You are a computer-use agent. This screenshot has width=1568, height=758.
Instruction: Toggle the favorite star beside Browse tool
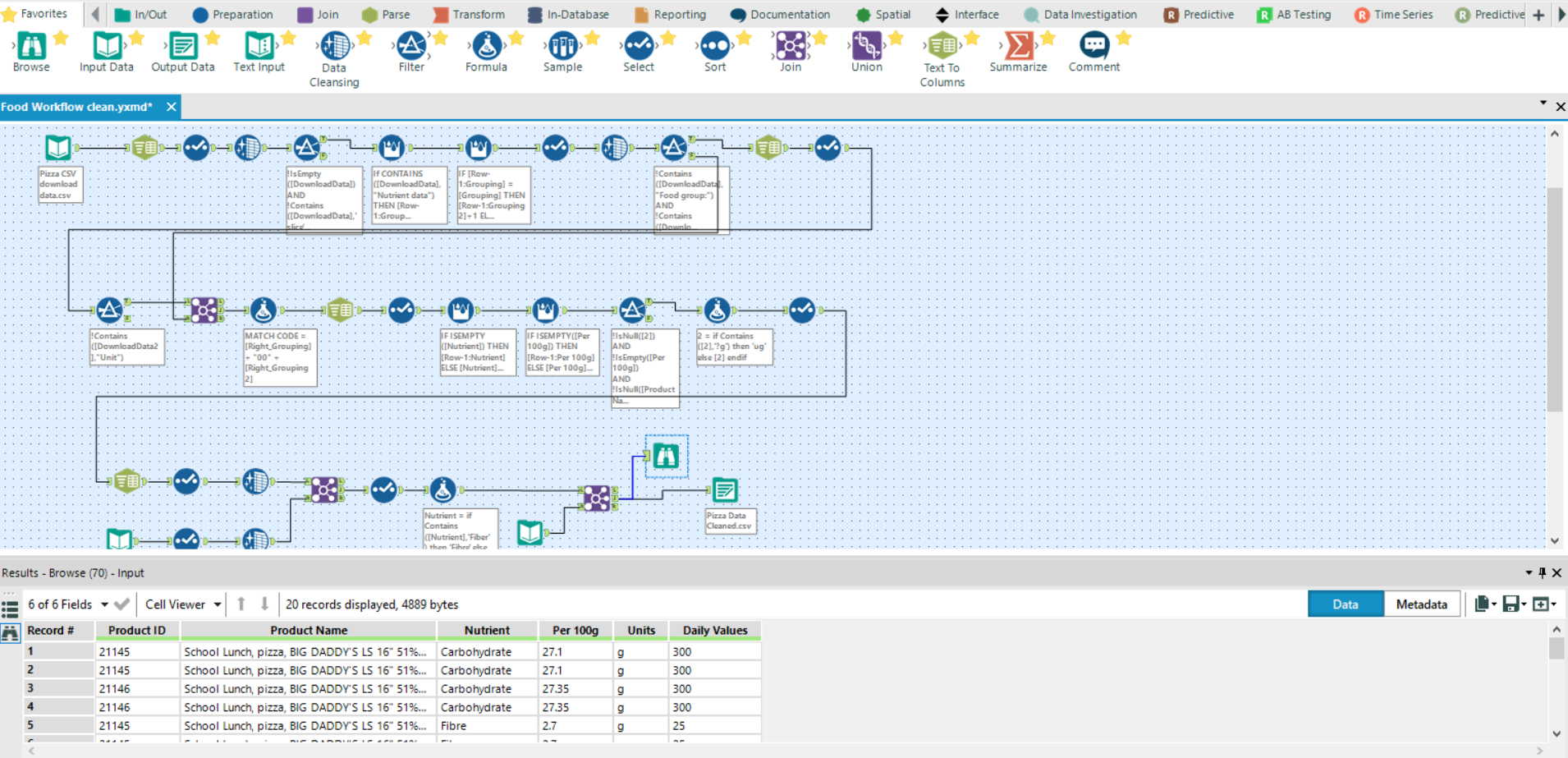(x=61, y=38)
